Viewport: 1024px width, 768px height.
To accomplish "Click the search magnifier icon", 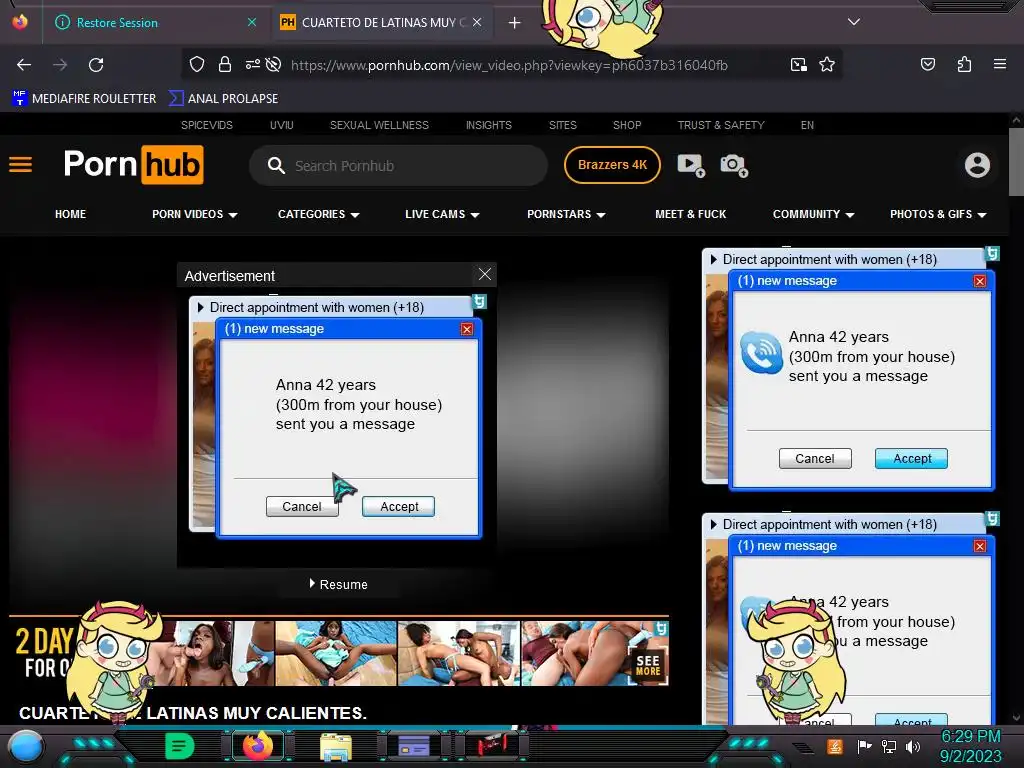I will tap(276, 165).
